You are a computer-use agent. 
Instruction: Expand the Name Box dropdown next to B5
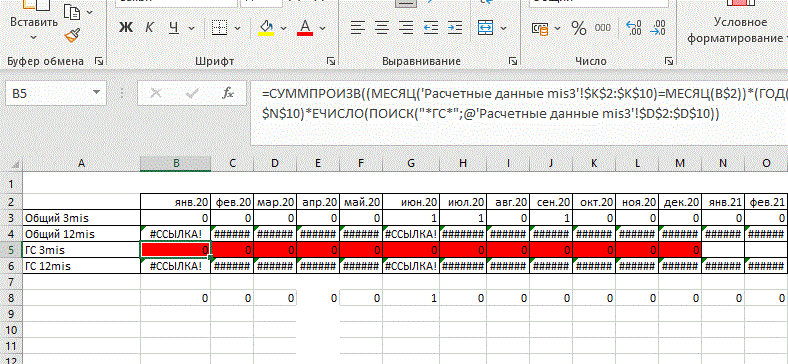click(96, 93)
